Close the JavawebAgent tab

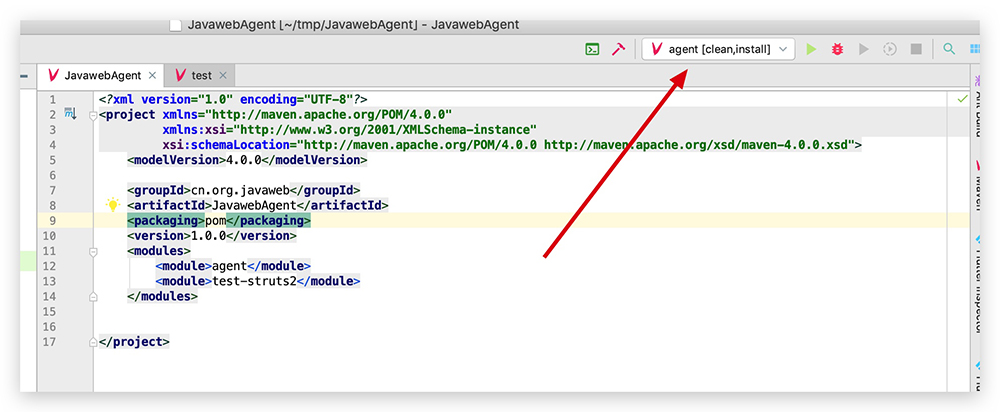click(152, 75)
